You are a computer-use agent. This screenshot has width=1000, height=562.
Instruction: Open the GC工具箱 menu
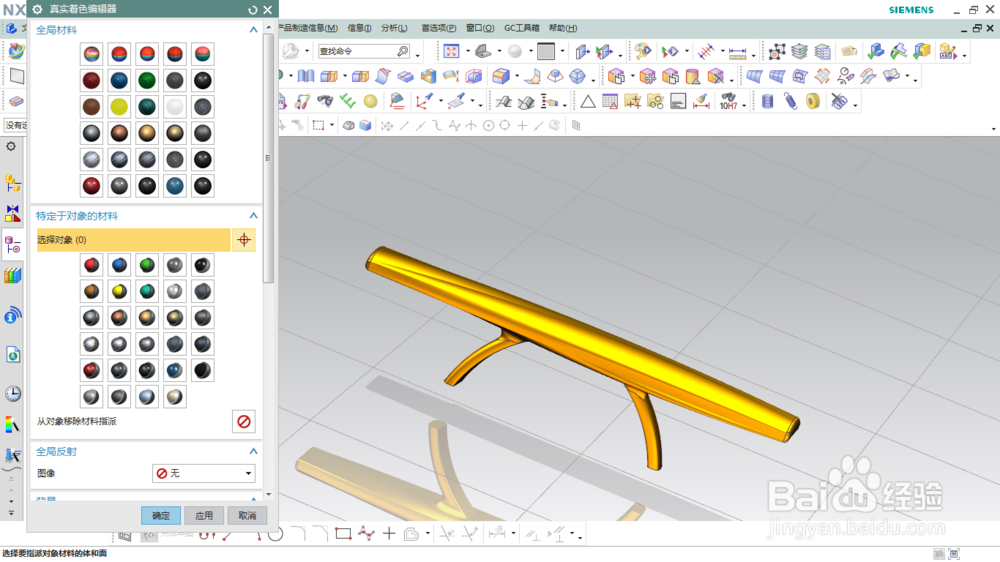point(522,28)
